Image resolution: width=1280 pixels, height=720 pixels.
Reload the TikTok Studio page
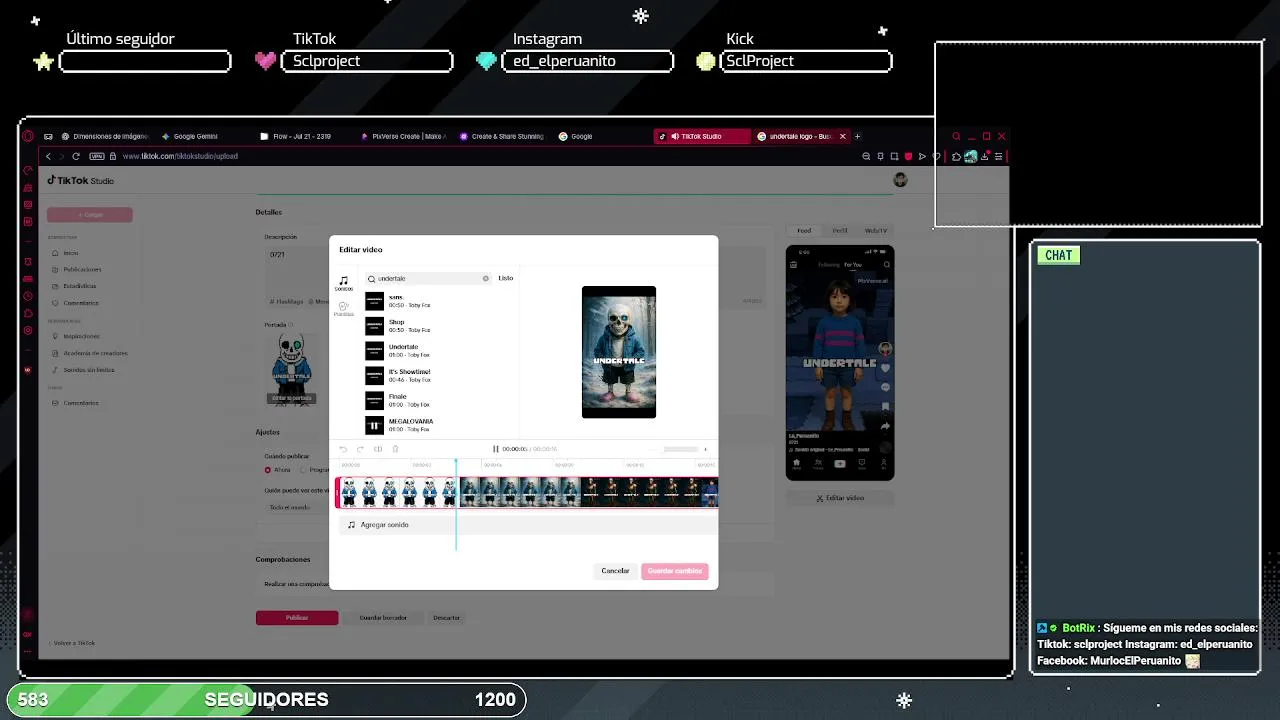pyautogui.click(x=76, y=156)
